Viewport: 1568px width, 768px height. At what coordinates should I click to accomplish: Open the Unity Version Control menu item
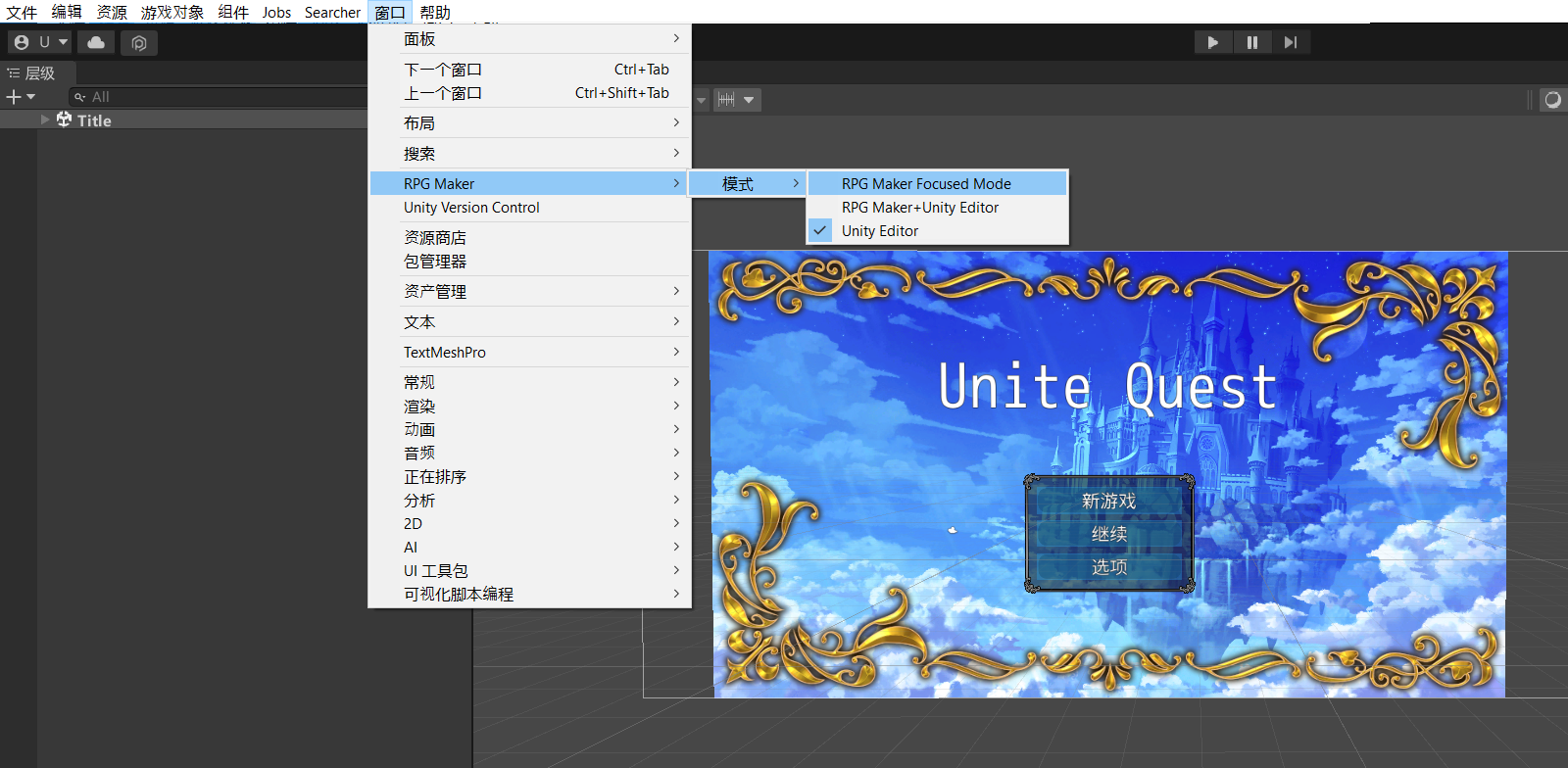(x=471, y=208)
